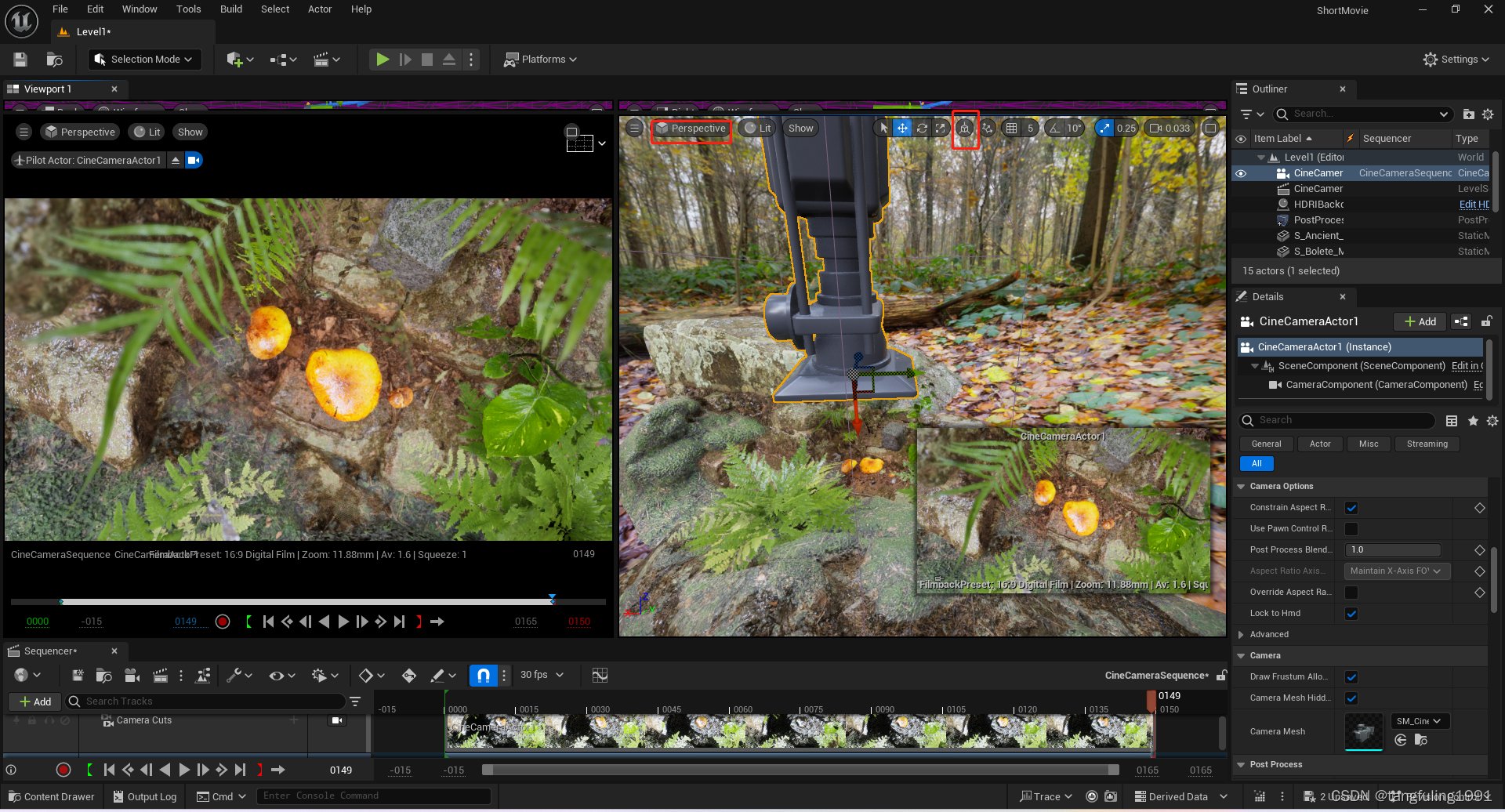This screenshot has width=1505, height=812.
Task: Click the eject pilot icon next to Pilot Actor
Action: (176, 160)
